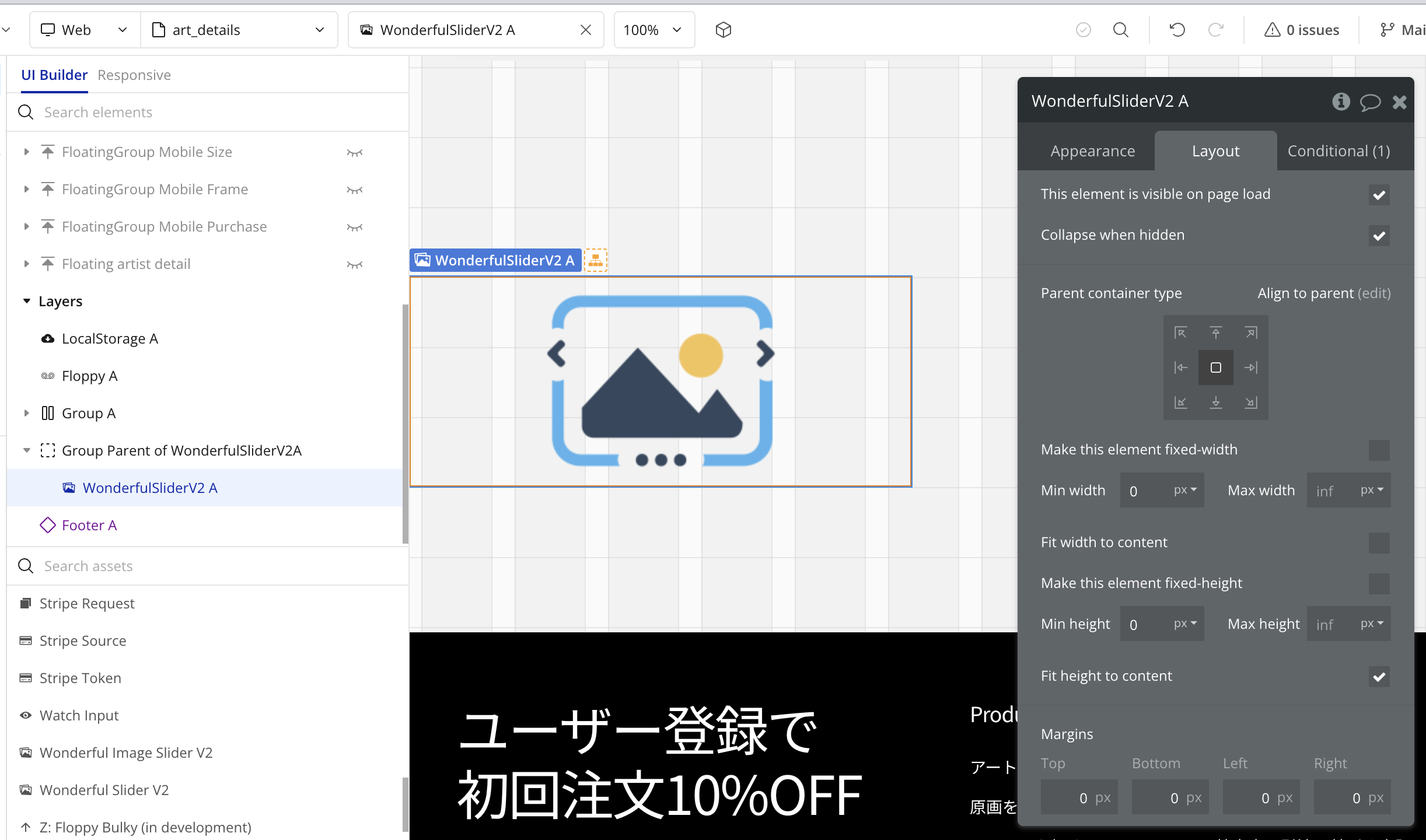Click the redo arrow icon
Viewport: 1426px width, 840px height.
point(1216,30)
